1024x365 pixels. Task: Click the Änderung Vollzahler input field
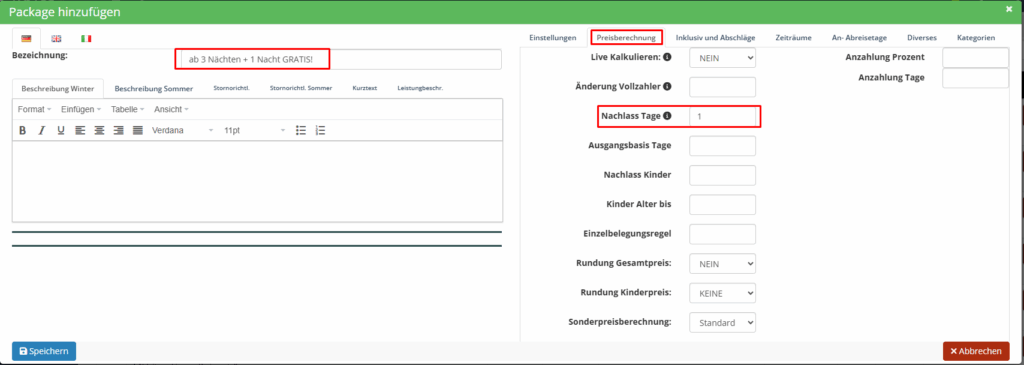click(722, 87)
